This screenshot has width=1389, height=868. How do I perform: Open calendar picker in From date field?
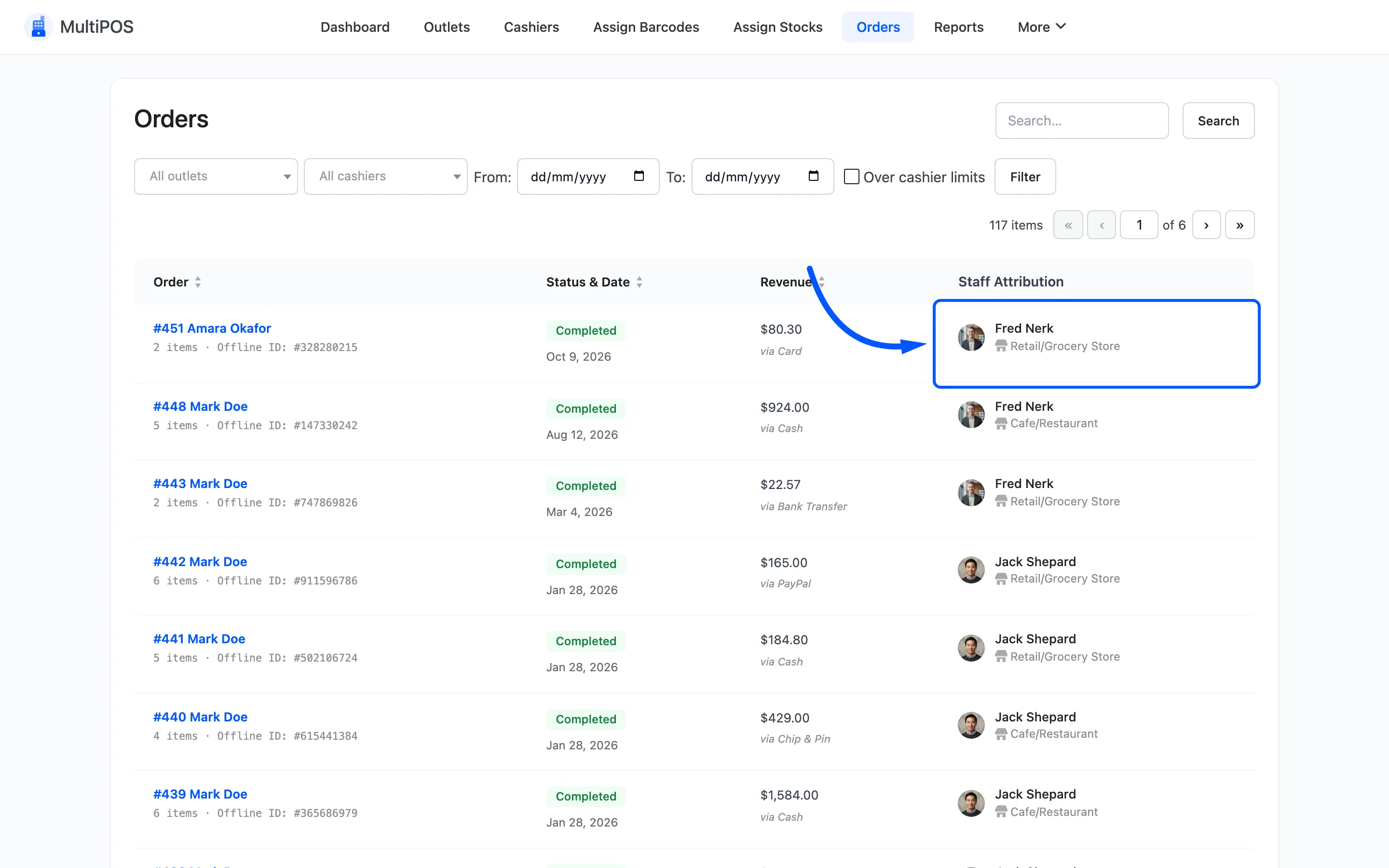(639, 176)
